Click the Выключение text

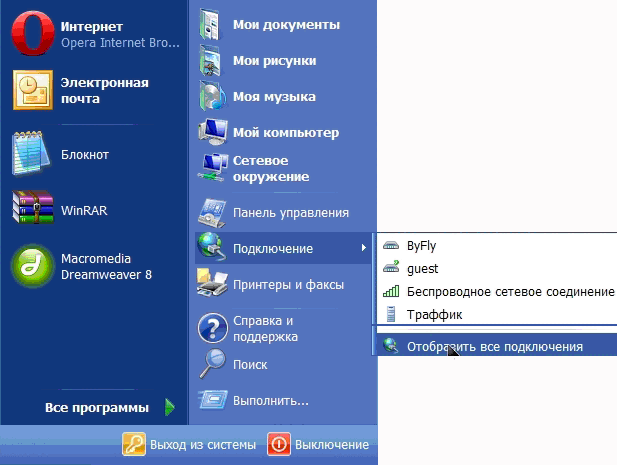tap(332, 445)
